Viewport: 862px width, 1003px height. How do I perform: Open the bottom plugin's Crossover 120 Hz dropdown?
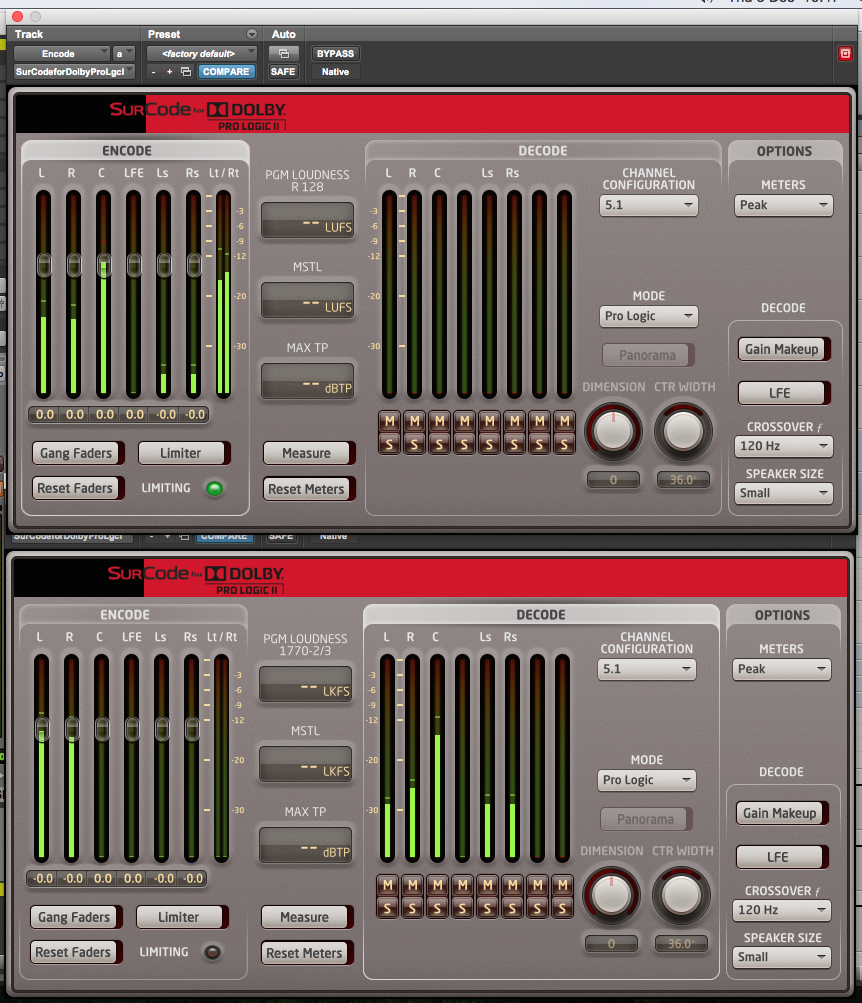[x=782, y=910]
